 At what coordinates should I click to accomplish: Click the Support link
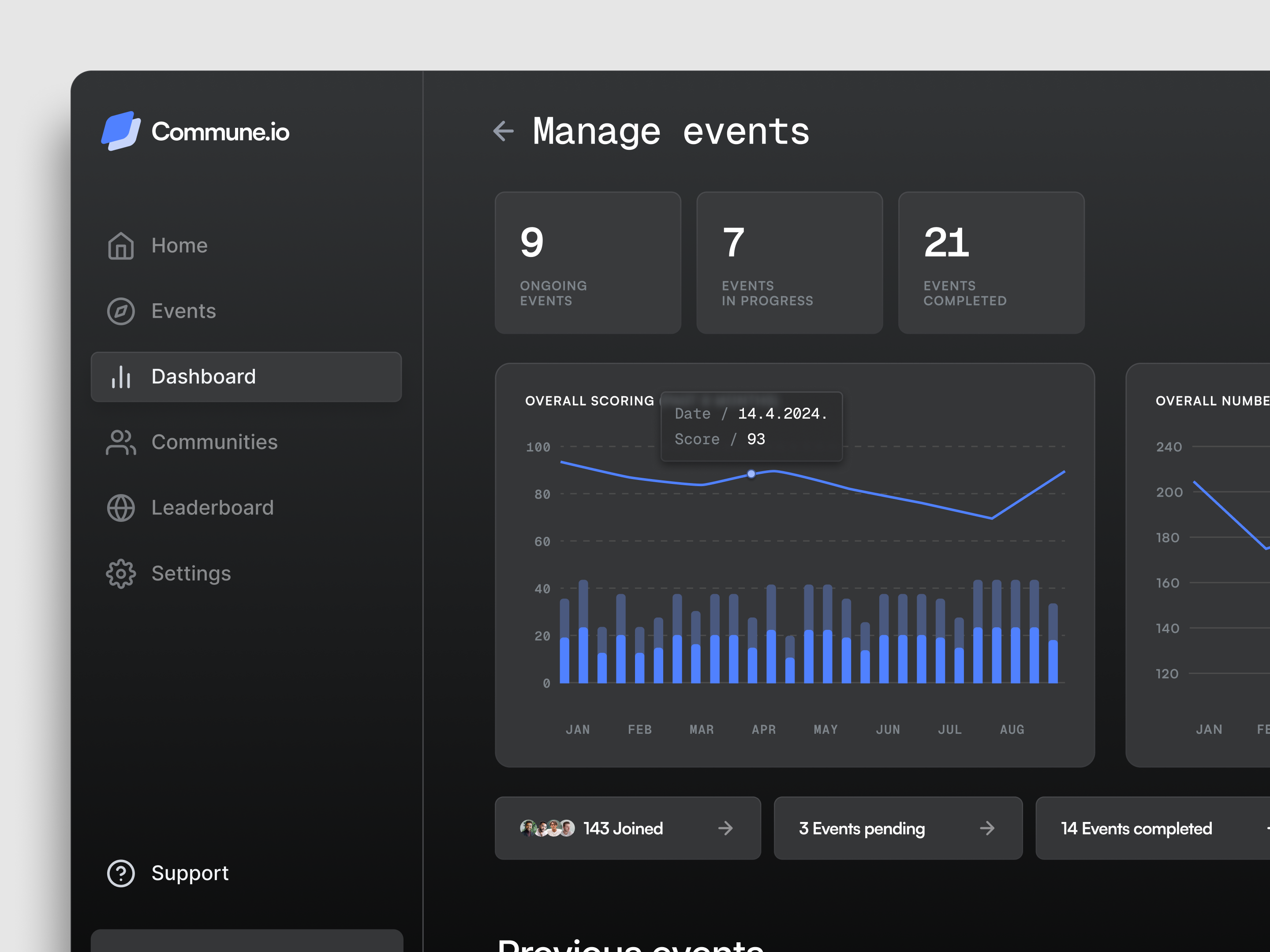pos(190,873)
